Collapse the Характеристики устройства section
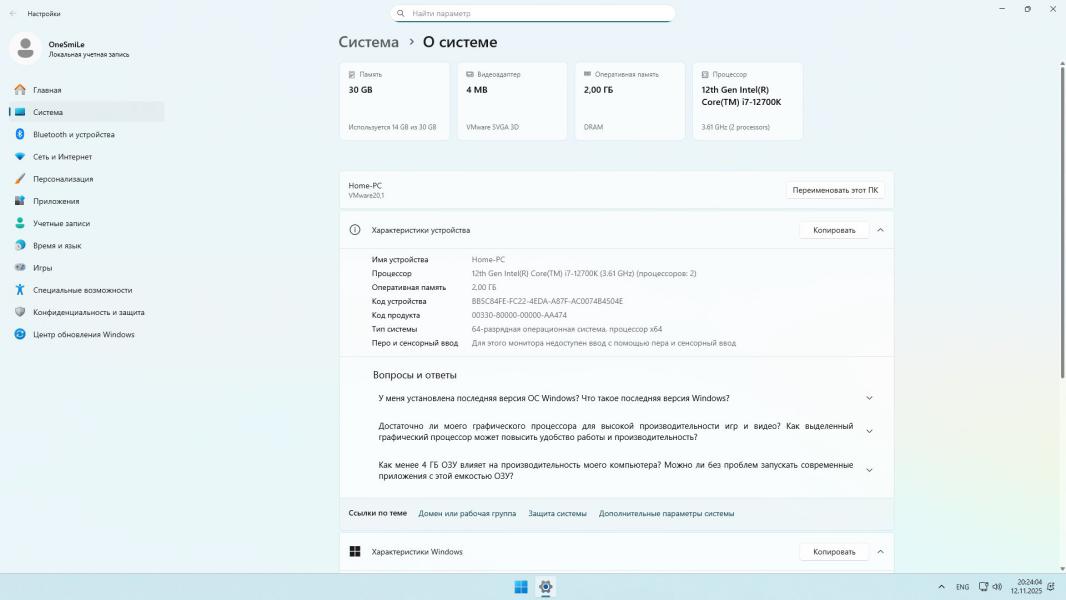The width and height of the screenshot is (1066, 600). point(880,230)
